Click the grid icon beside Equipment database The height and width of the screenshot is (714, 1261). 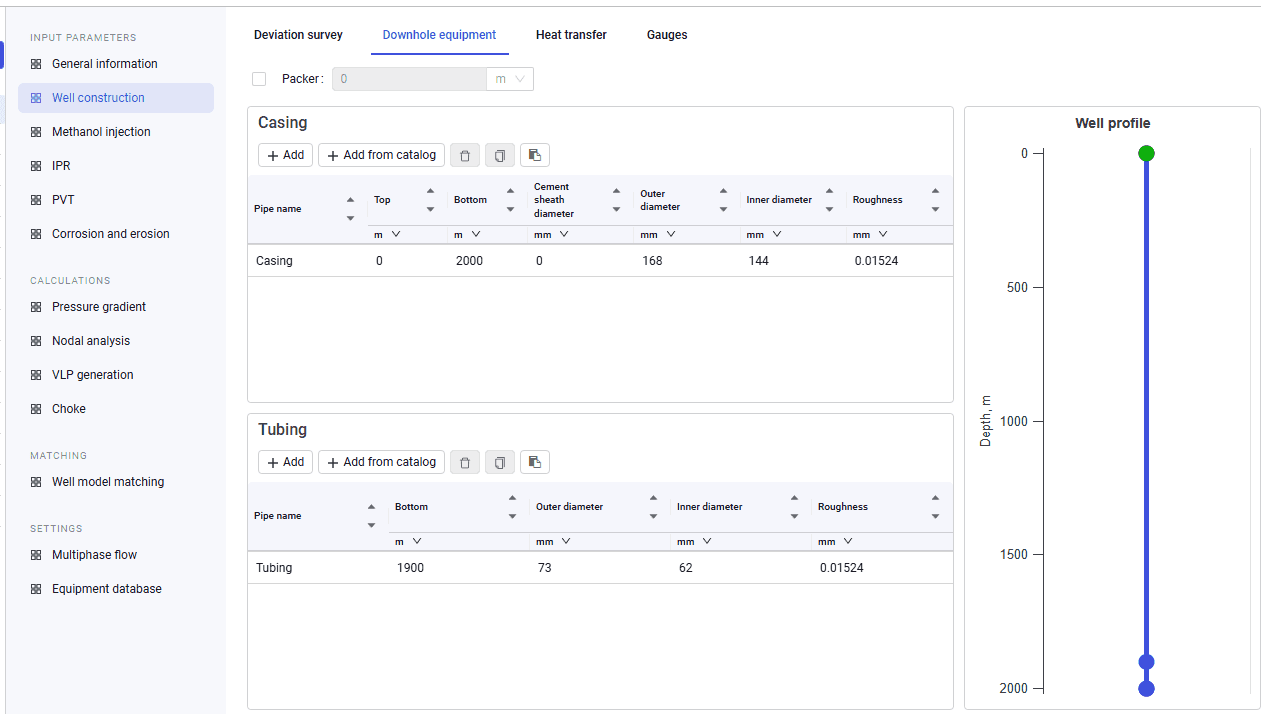[x=36, y=589]
